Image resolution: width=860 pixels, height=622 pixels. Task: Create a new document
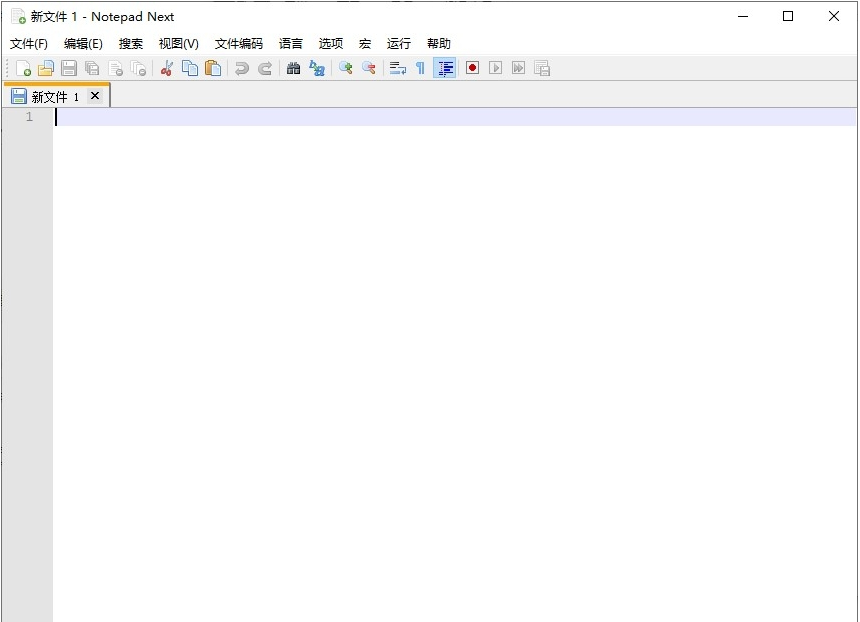pos(23,67)
